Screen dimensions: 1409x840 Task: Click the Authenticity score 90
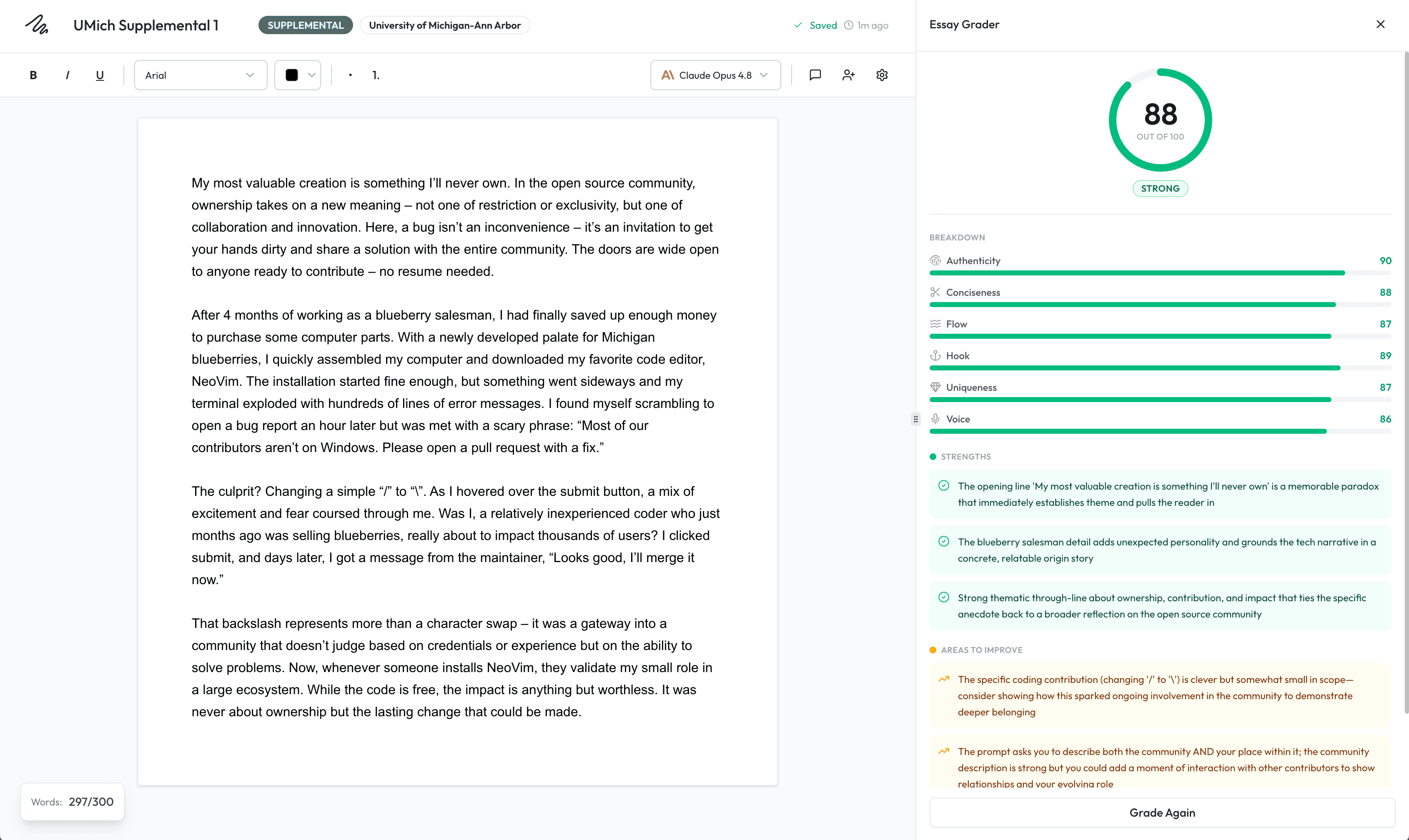[1385, 261]
